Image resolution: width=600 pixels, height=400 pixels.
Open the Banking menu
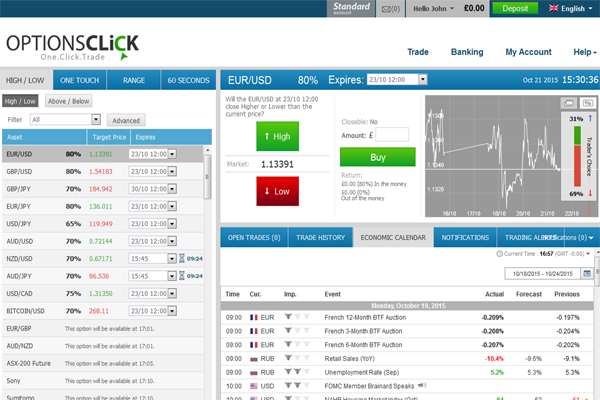point(467,52)
